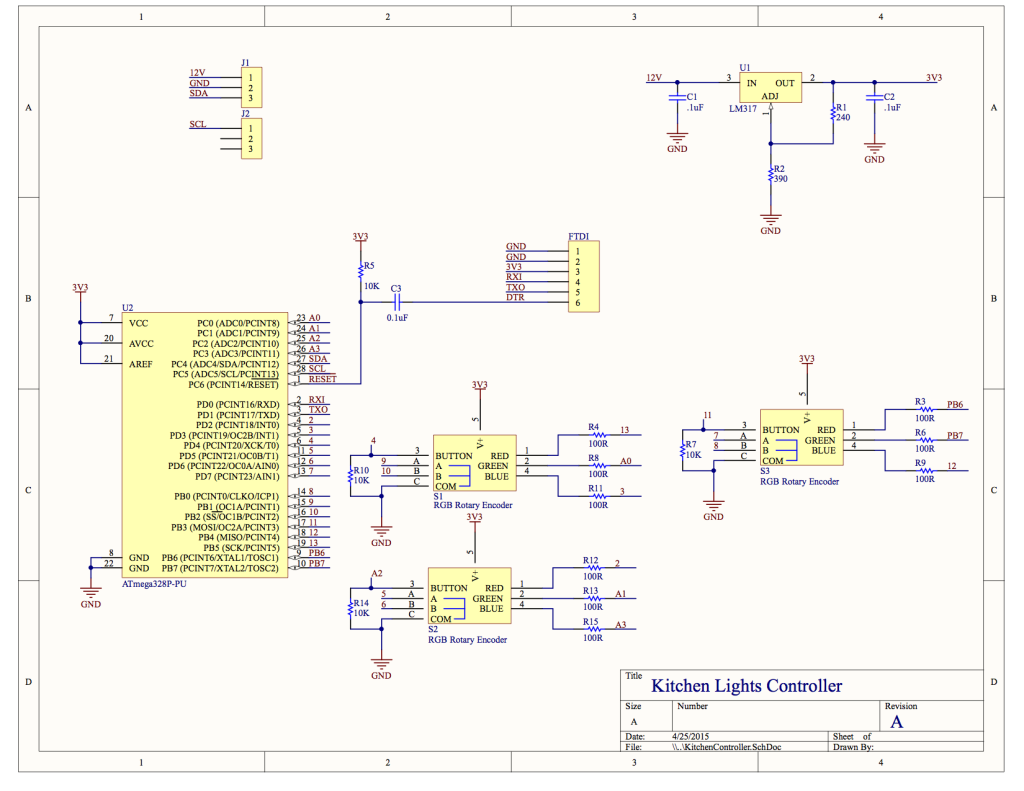Select rotary encoder S3 symbol

(801, 437)
